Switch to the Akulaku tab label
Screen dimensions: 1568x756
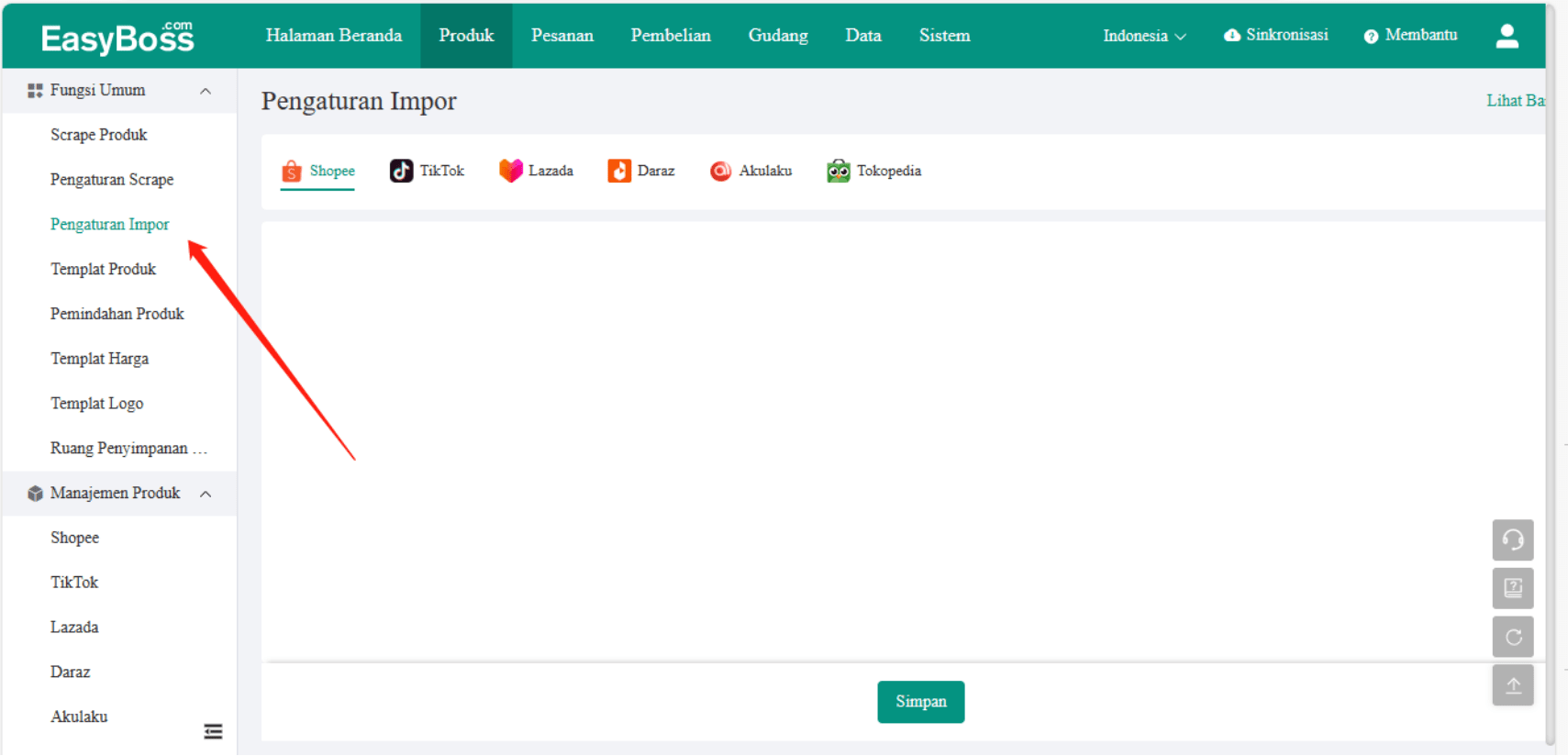(765, 171)
